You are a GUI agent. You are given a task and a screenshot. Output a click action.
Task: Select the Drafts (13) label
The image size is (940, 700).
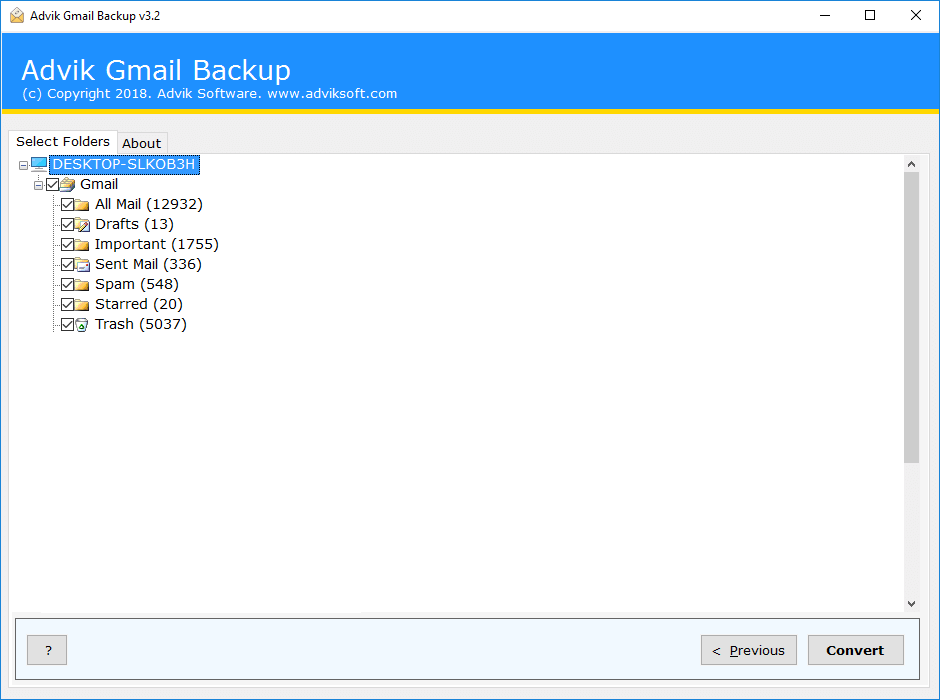coord(134,224)
